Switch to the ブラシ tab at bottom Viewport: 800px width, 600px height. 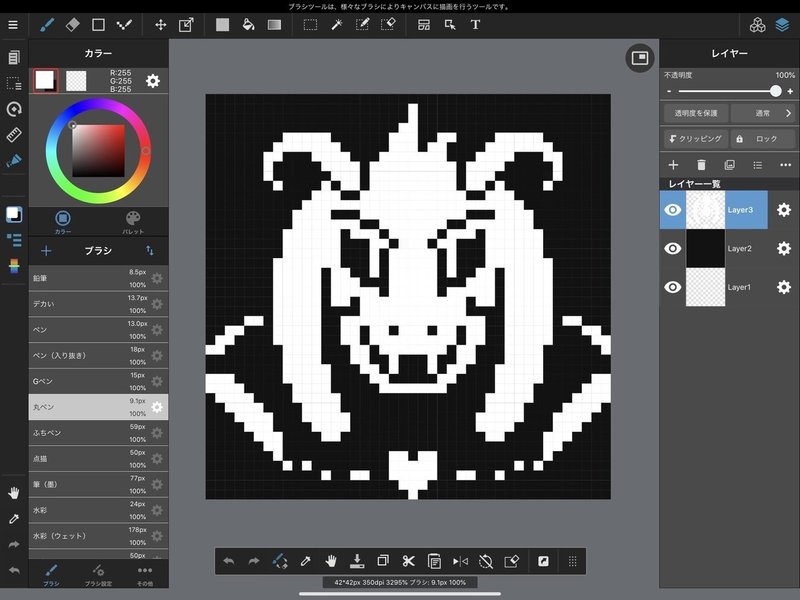[51, 574]
